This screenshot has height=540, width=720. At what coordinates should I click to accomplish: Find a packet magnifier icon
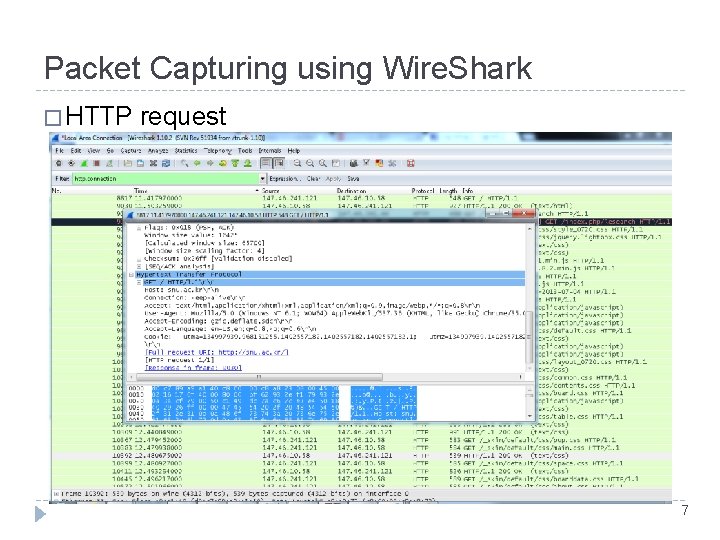coord(185,163)
